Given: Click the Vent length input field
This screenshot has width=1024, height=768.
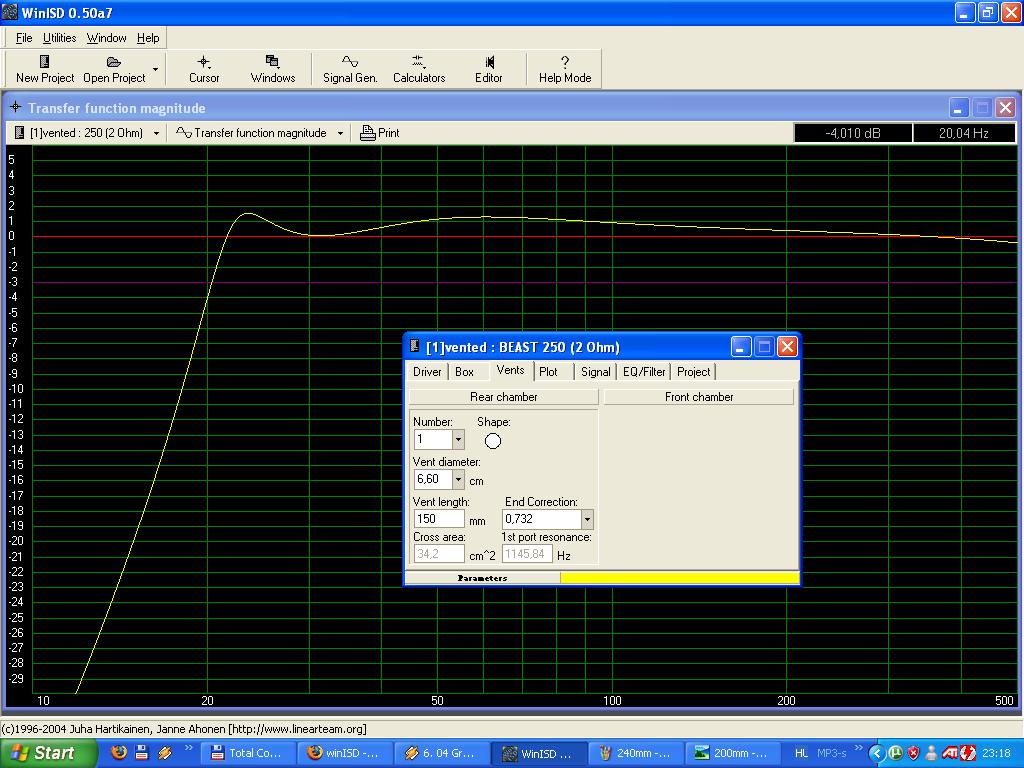Looking at the screenshot, I should coord(439,519).
